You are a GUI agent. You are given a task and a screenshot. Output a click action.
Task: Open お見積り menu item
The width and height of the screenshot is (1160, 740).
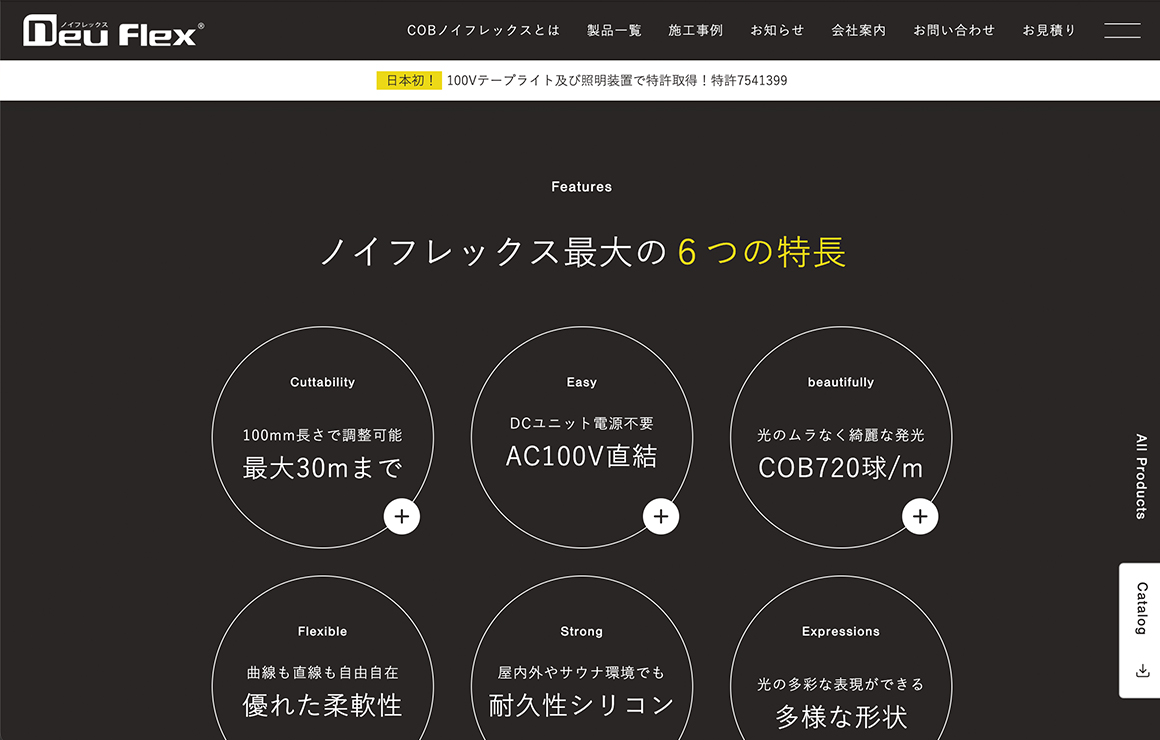[1049, 30]
